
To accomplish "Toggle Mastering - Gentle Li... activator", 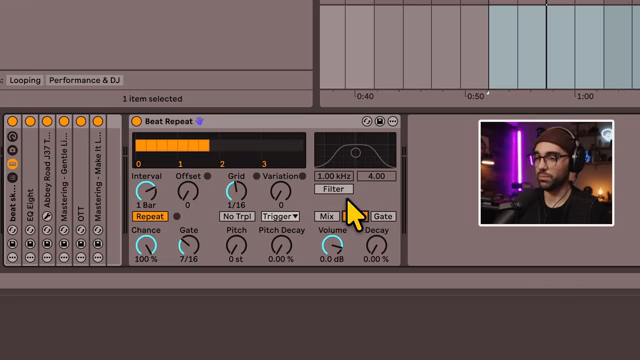I will click(x=64, y=121).
